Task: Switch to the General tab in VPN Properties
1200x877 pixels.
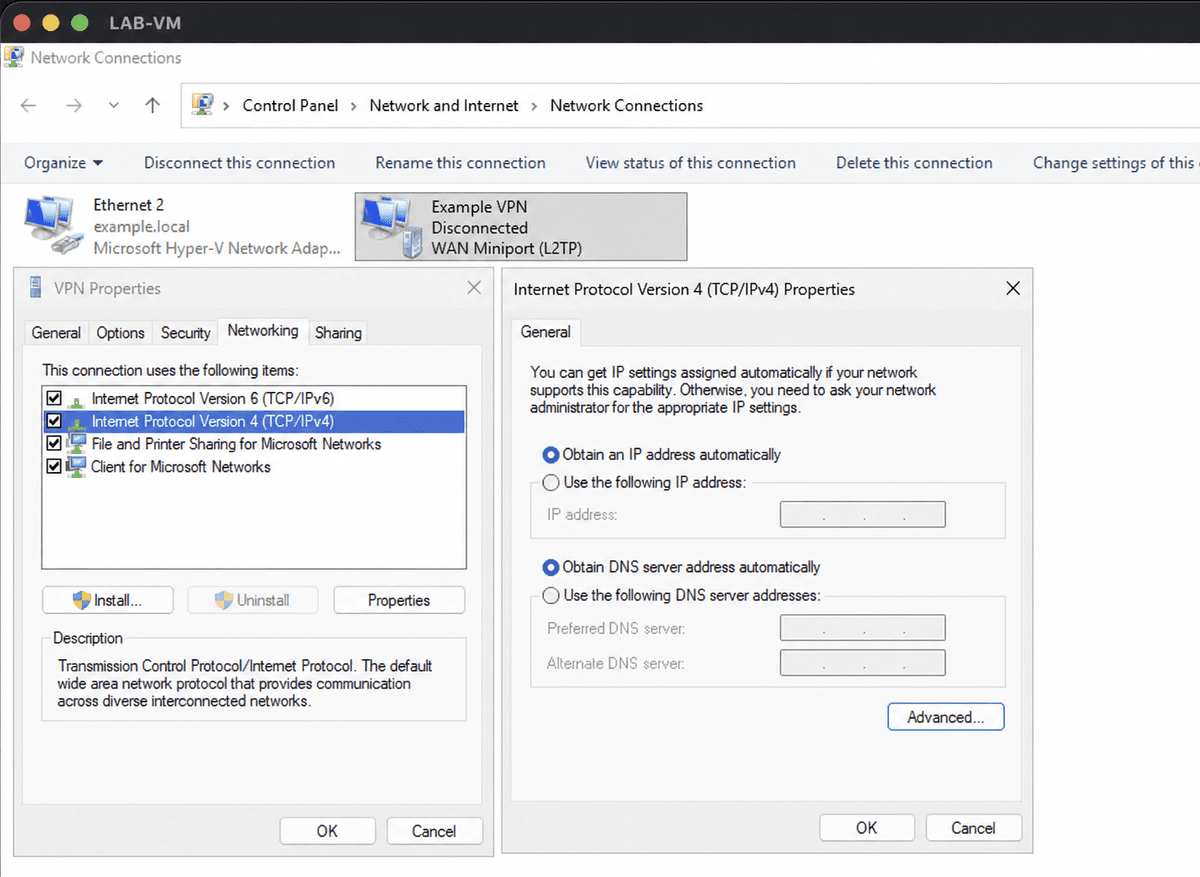Action: (56, 333)
